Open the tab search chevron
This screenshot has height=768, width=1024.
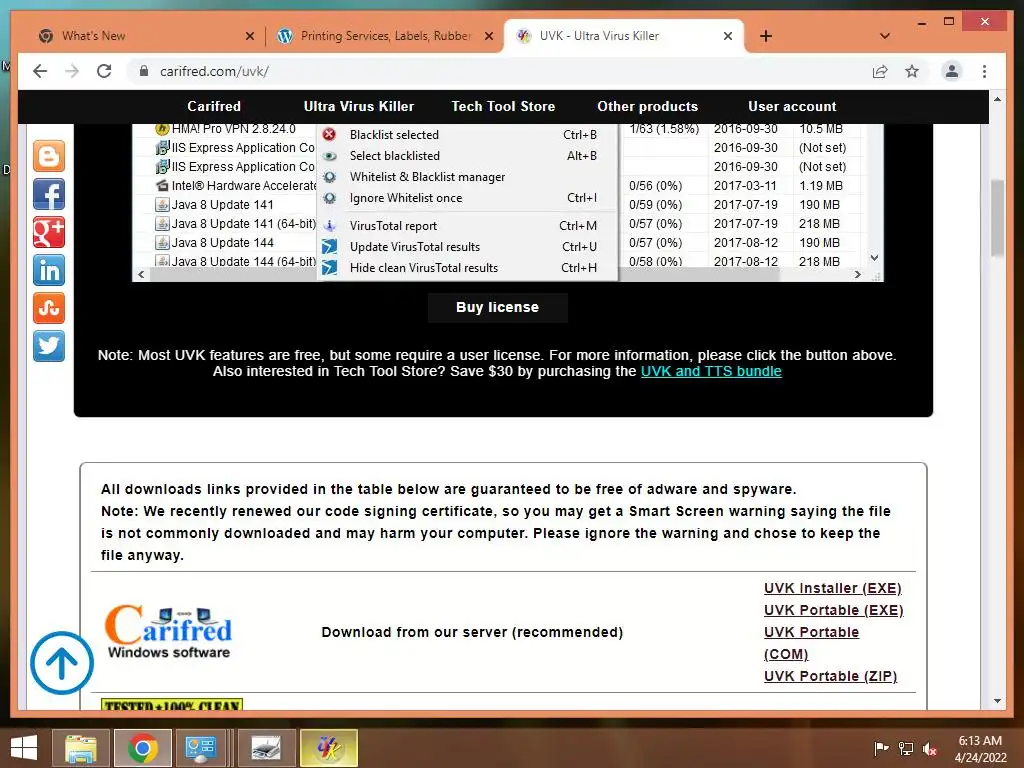(885, 37)
